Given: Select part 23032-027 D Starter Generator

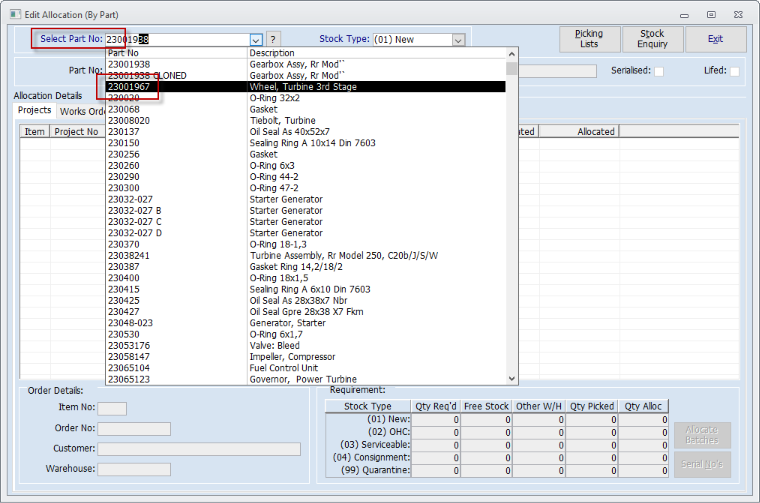Looking at the screenshot, I should 305,233.
